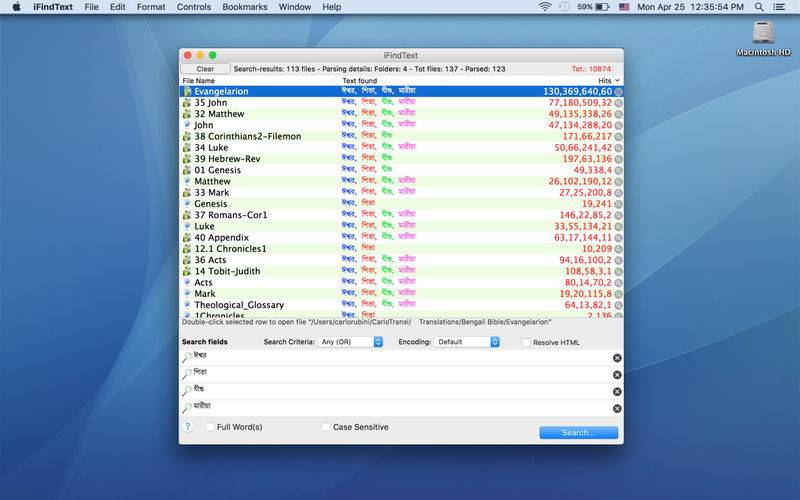Select the Acts result row
Image resolution: width=800 pixels, height=500 pixels.
tap(402, 282)
